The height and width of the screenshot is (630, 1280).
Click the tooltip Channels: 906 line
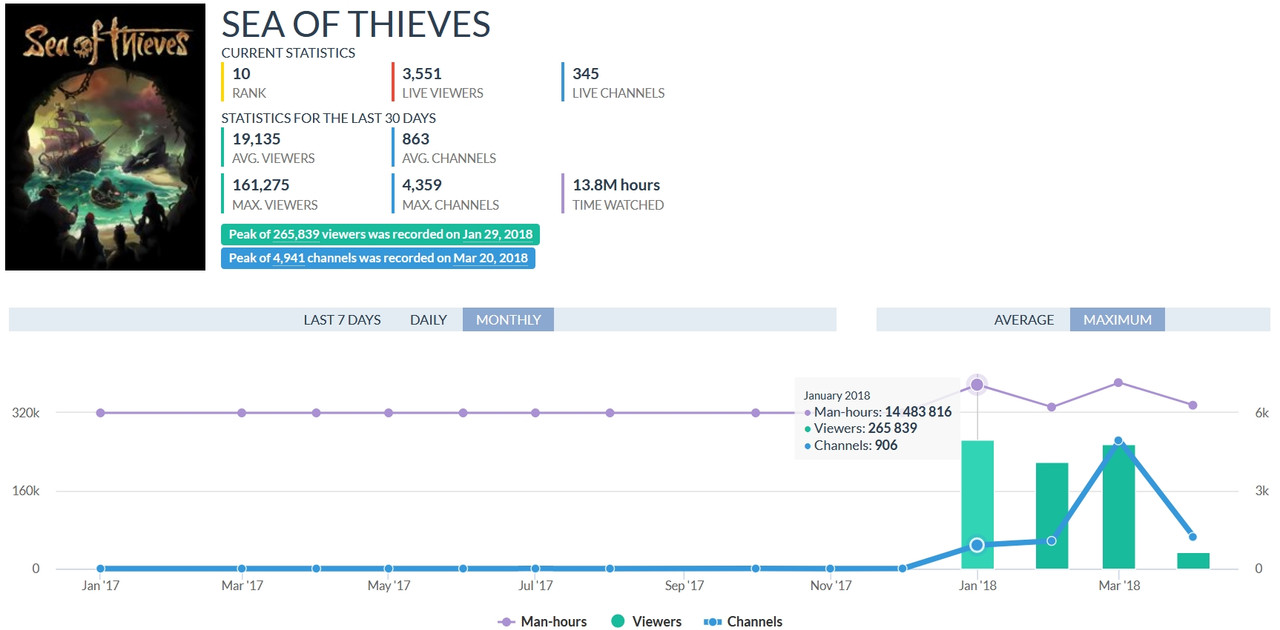[x=851, y=445]
